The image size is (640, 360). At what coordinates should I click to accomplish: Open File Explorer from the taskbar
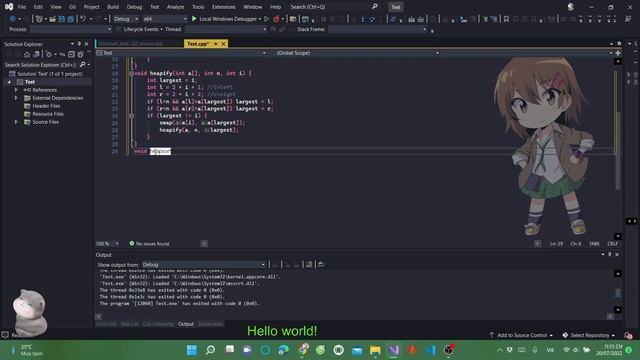point(375,350)
